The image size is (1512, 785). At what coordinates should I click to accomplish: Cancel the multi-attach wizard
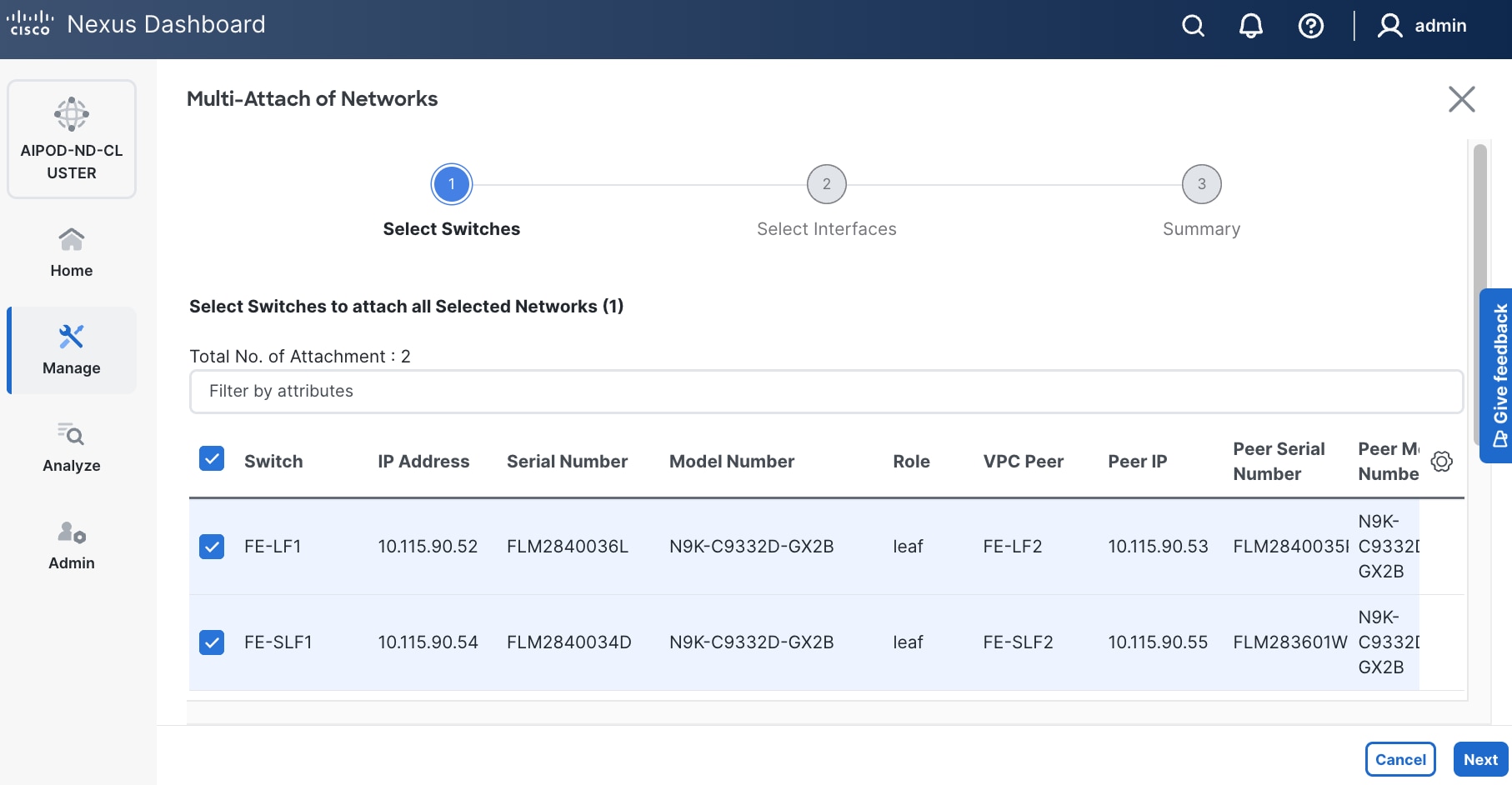pos(1400,759)
